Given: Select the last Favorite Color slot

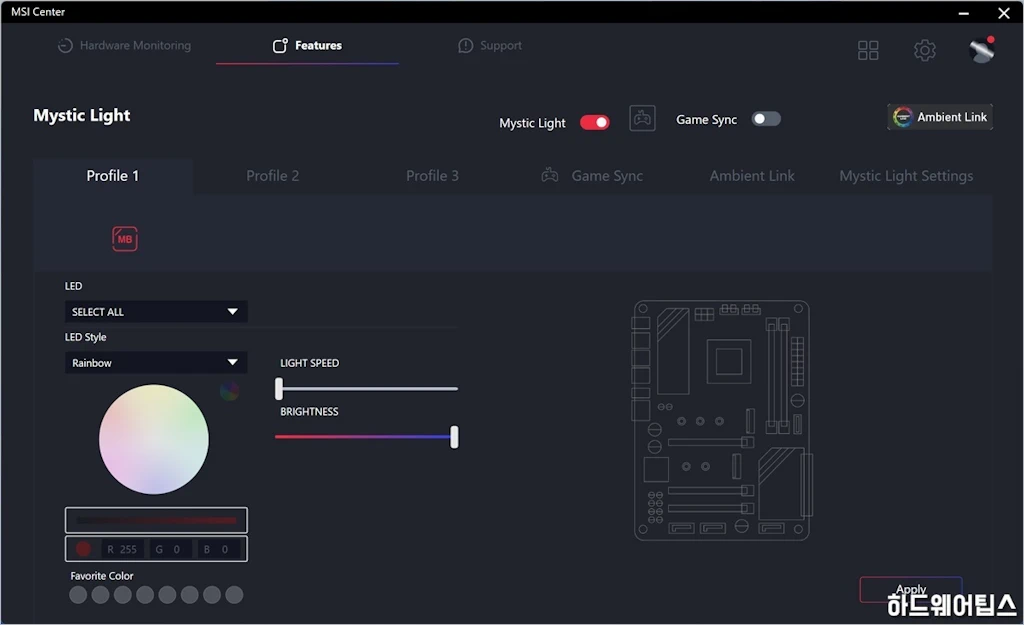Looking at the screenshot, I should point(234,595).
